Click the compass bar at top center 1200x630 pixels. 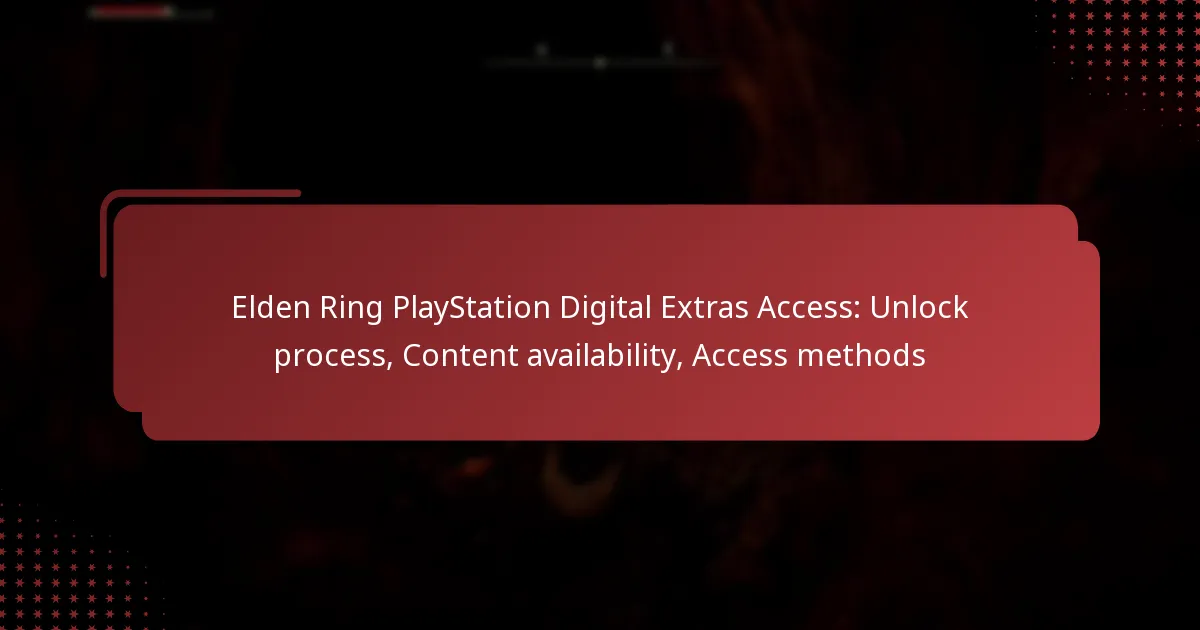[600, 62]
